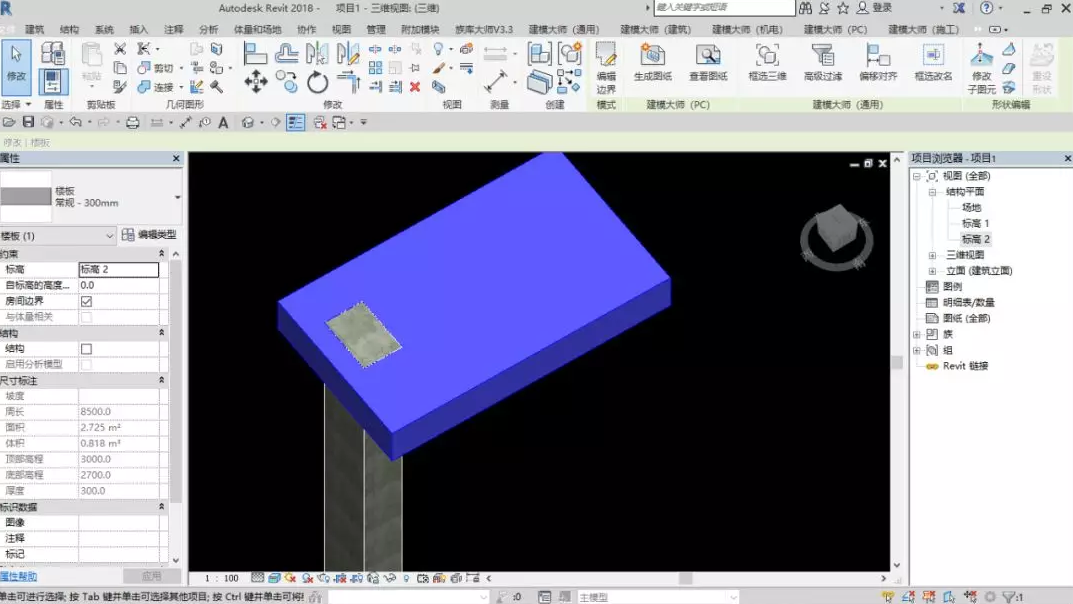Viewport: 1073px width, 604px height.
Task: Expand the 族 families tree node
Action: pos(917,334)
